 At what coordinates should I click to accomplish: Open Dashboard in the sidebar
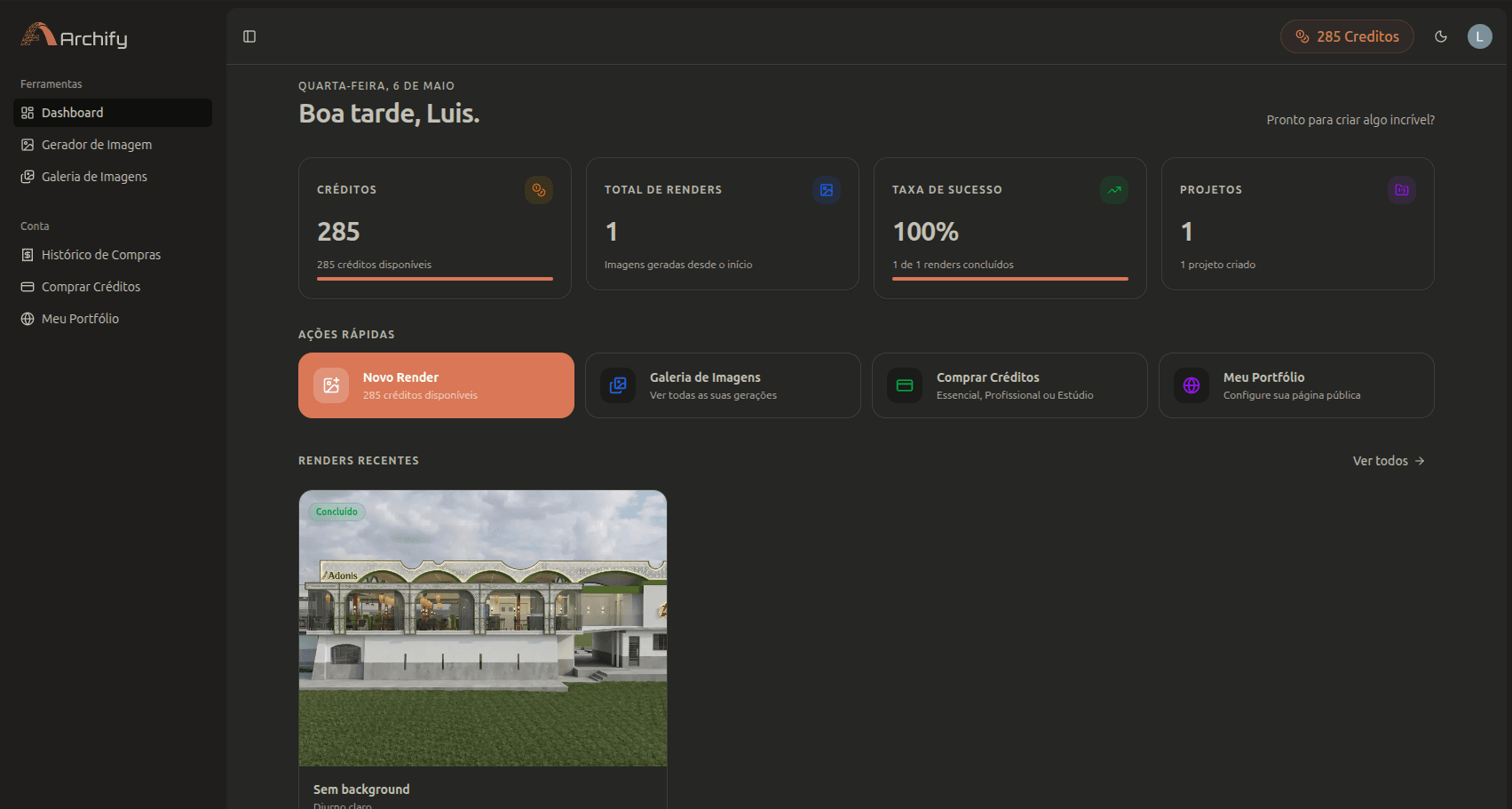point(113,113)
